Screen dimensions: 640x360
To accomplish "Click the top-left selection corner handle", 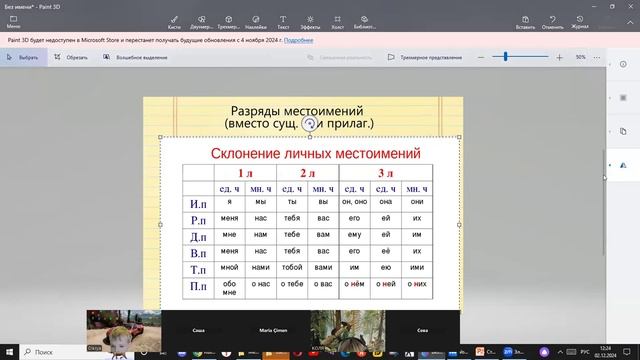I will 160,137.
